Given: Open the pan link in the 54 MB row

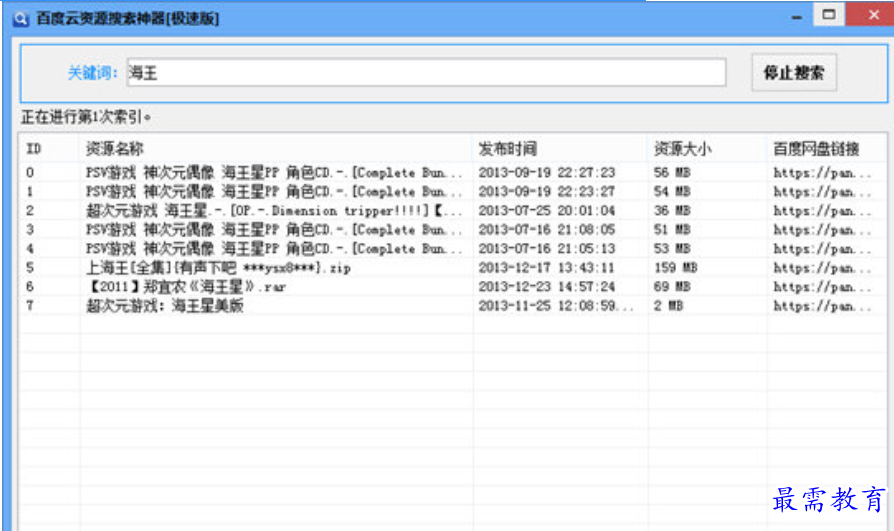Looking at the screenshot, I should (822, 192).
